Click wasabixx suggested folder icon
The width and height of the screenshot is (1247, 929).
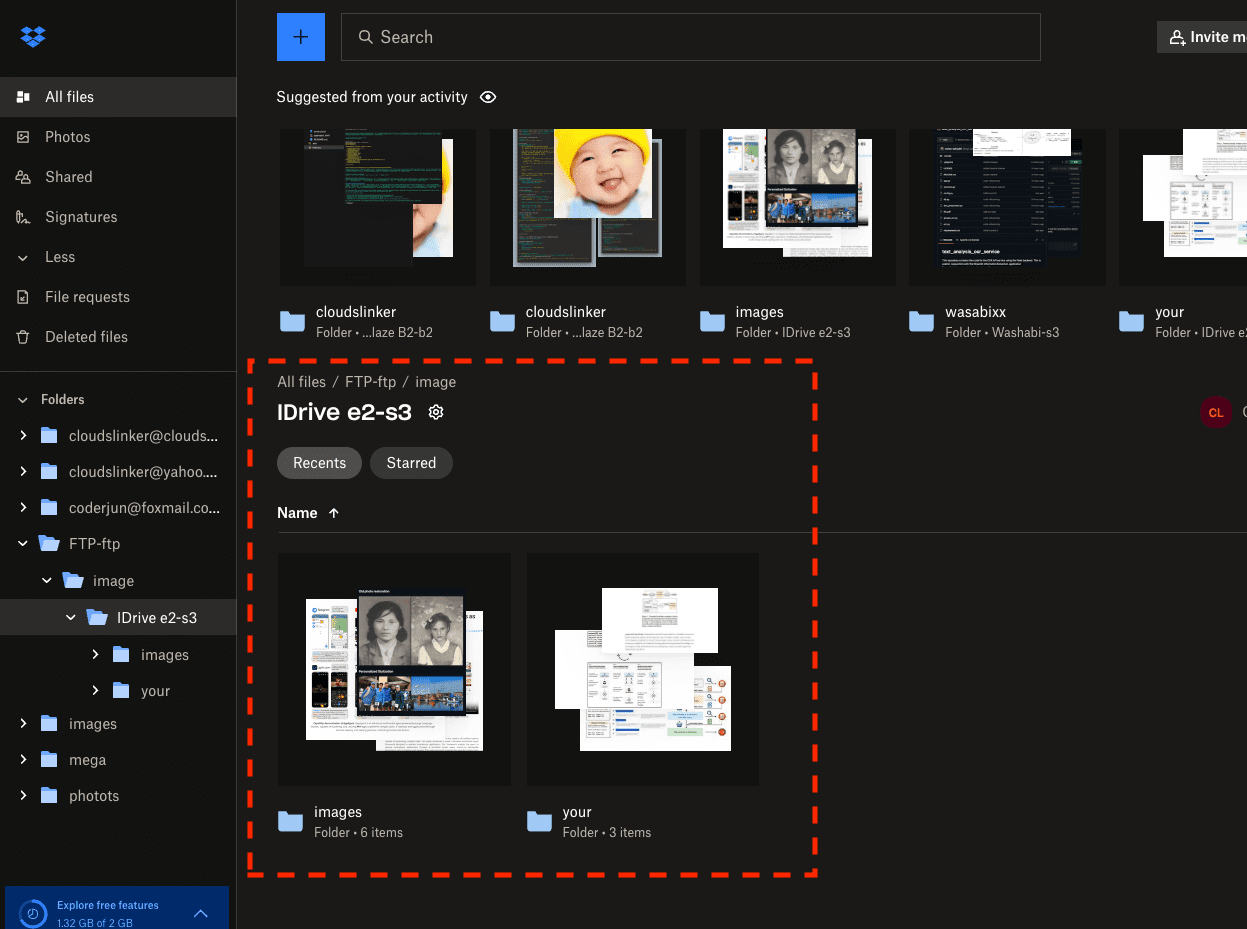[x=921, y=322]
